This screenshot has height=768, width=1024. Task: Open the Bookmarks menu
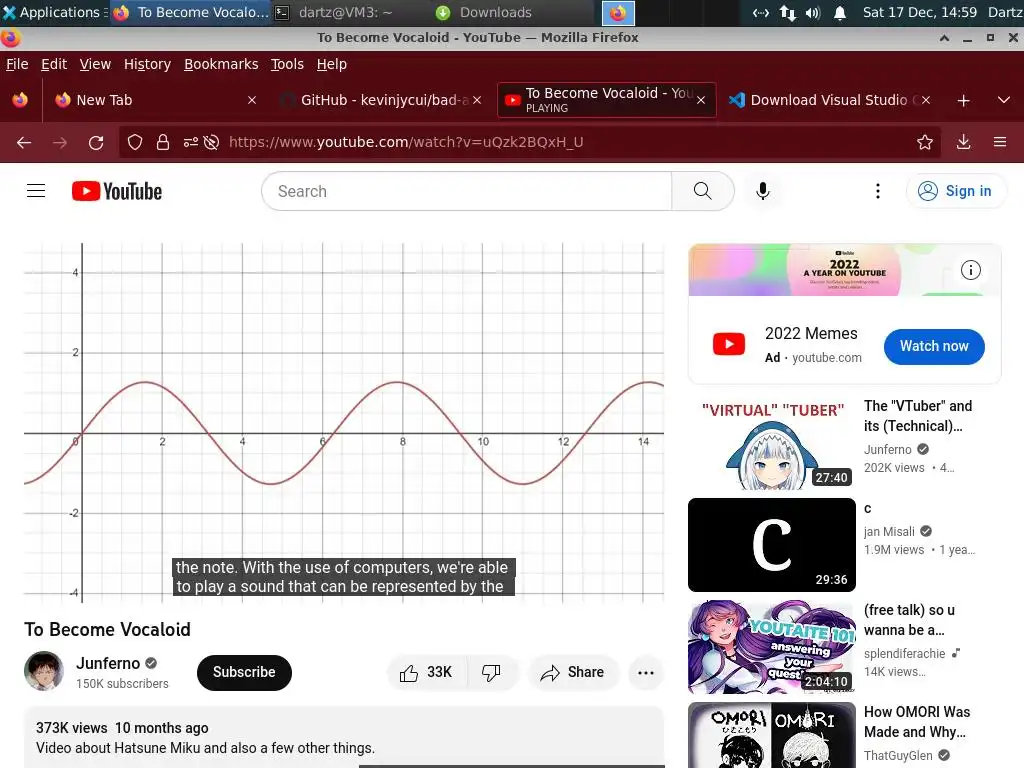click(x=221, y=64)
